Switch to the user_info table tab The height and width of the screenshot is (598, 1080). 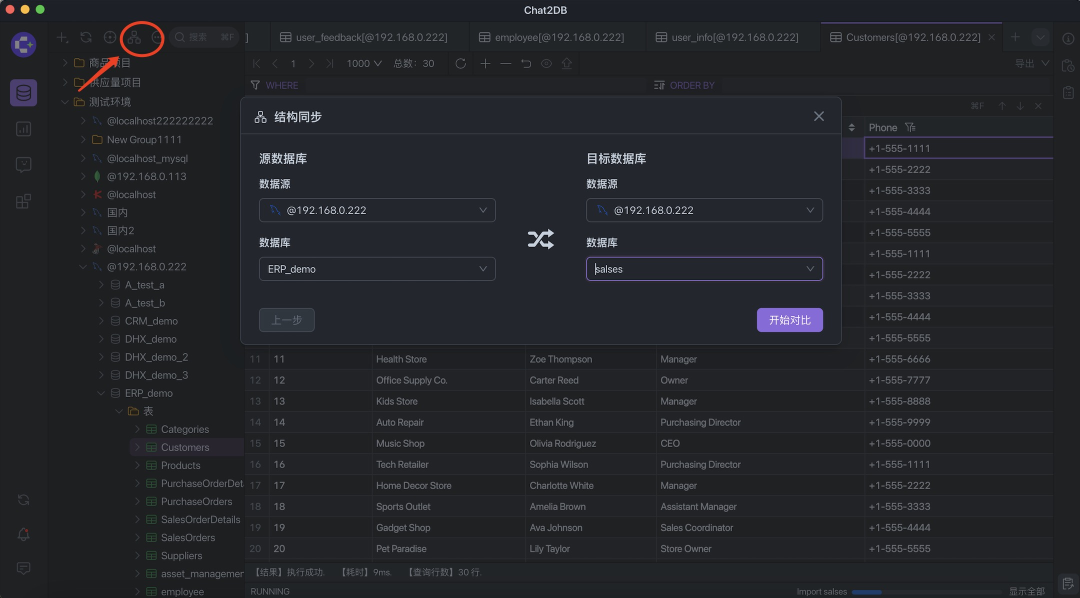[x=727, y=37]
